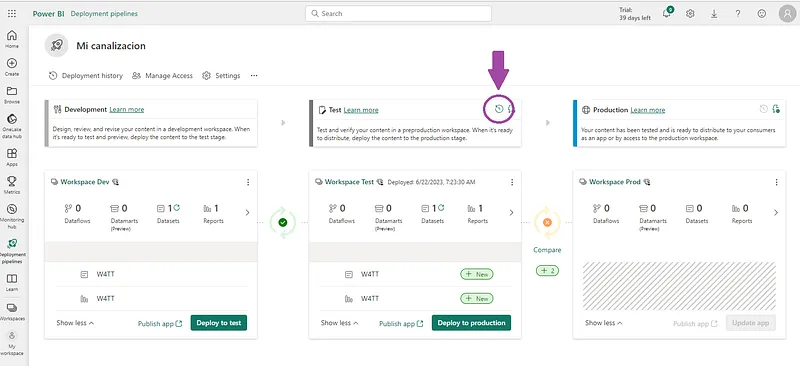The height and width of the screenshot is (366, 800).
Task: Open Learn in the left sidebar
Action: click(12, 282)
